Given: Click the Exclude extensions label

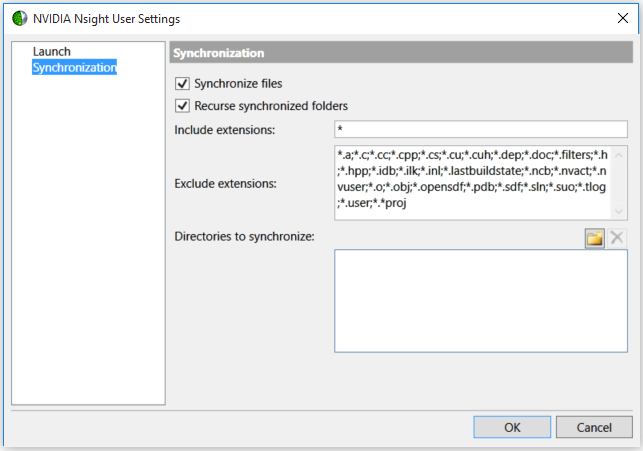Looking at the screenshot, I should point(226,184).
